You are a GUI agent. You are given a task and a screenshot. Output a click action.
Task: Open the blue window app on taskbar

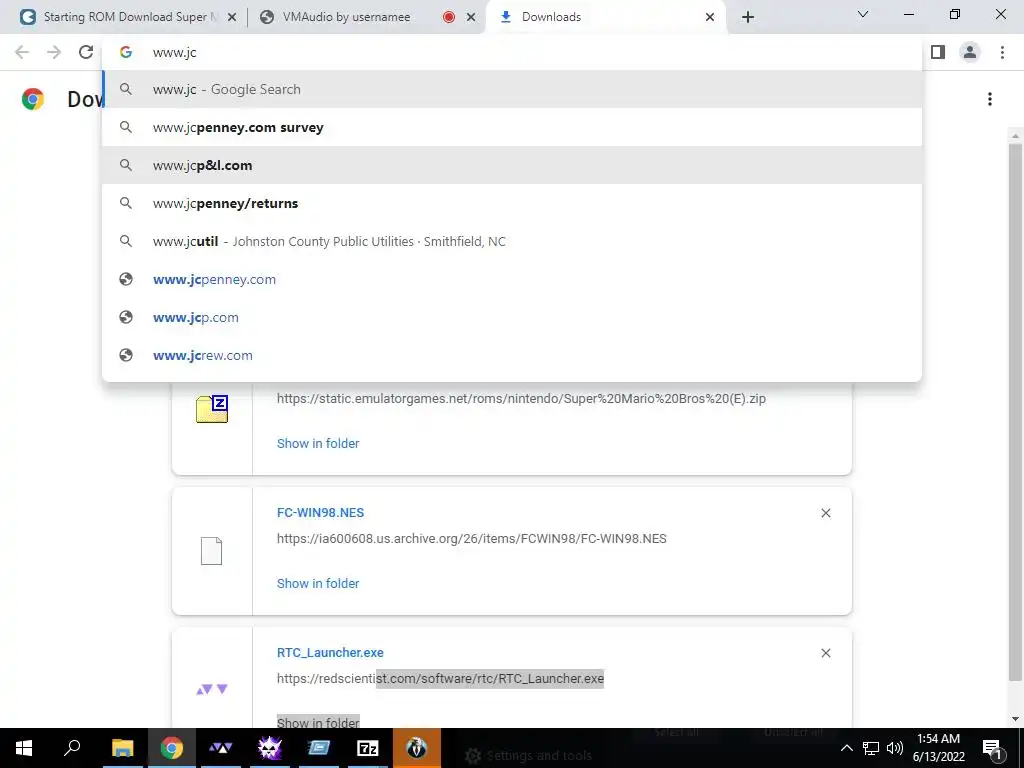(x=319, y=748)
